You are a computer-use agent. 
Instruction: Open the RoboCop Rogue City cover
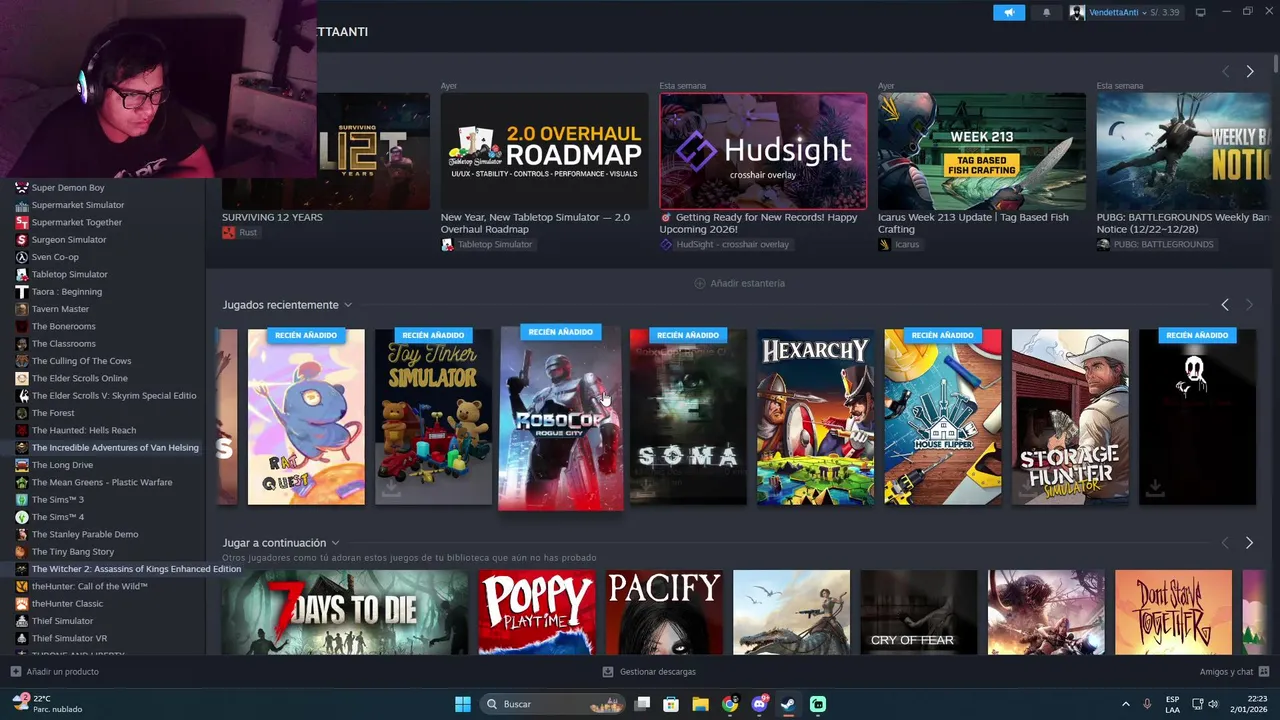(x=560, y=418)
